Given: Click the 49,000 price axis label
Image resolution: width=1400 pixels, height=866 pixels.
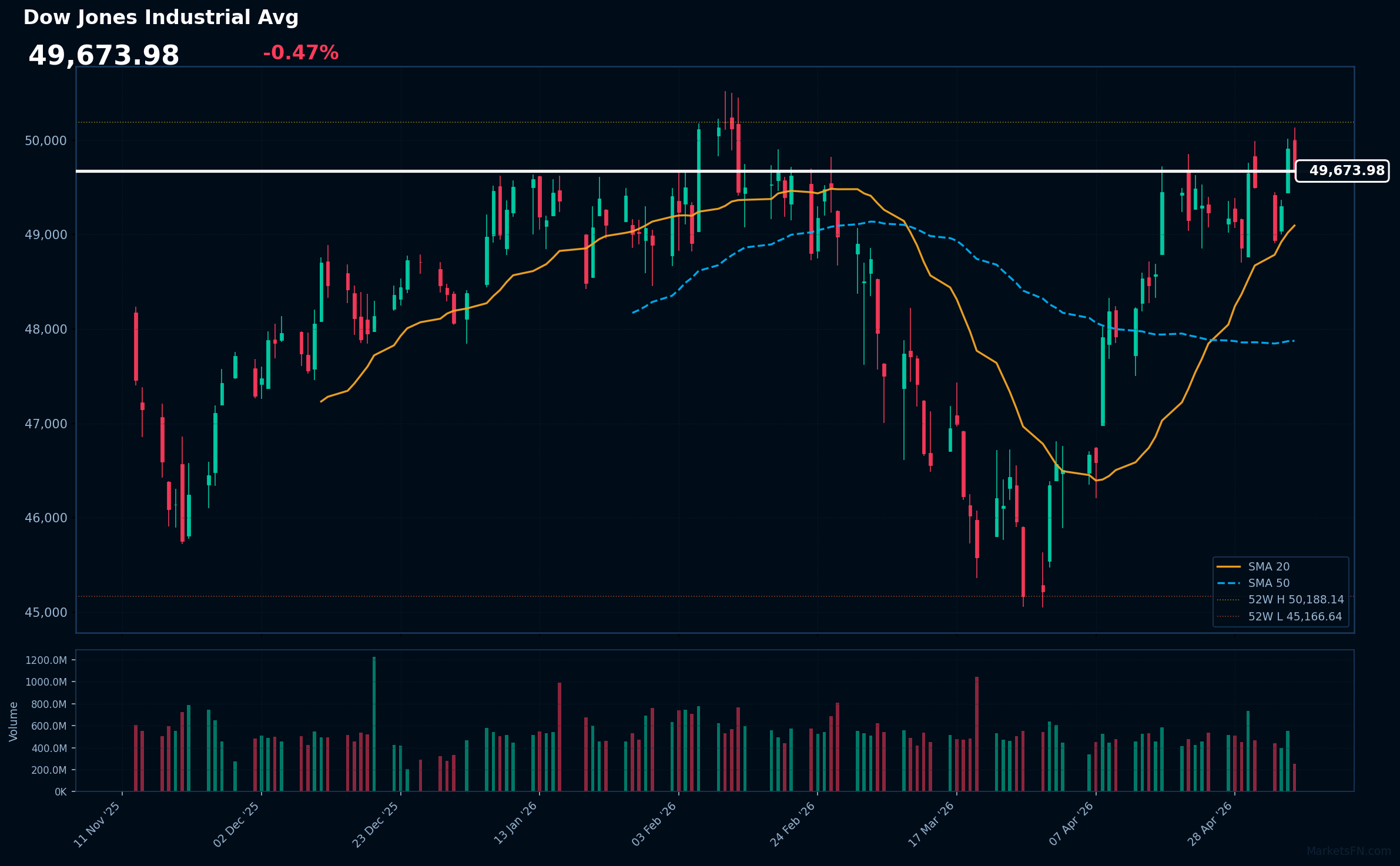Looking at the screenshot, I should [46, 235].
